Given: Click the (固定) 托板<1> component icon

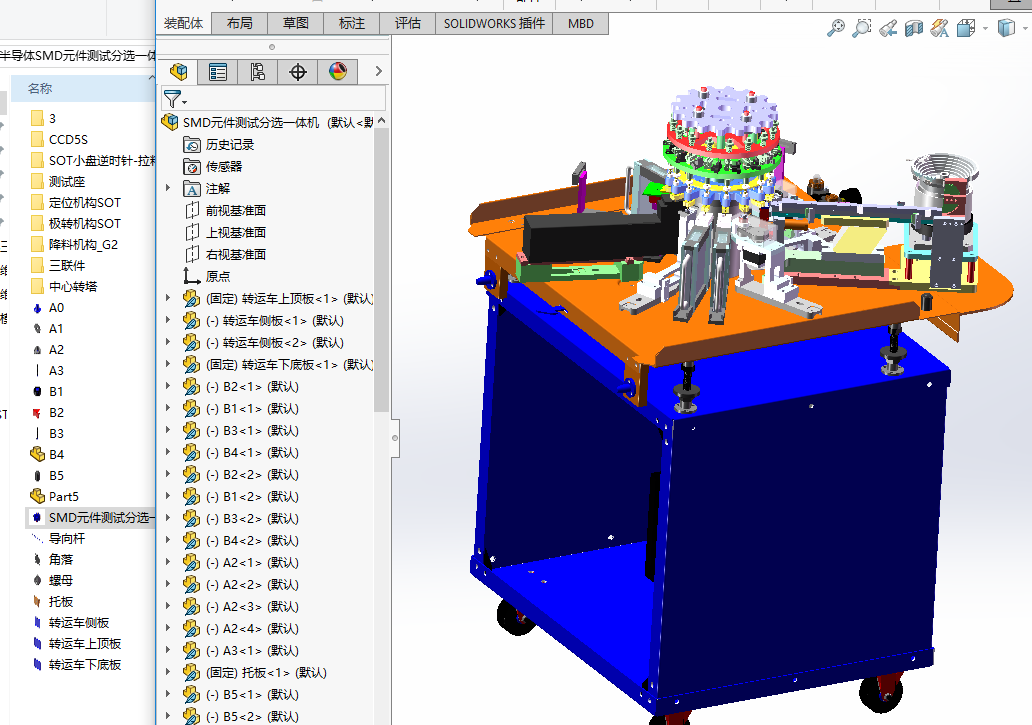Looking at the screenshot, I should click(x=192, y=672).
